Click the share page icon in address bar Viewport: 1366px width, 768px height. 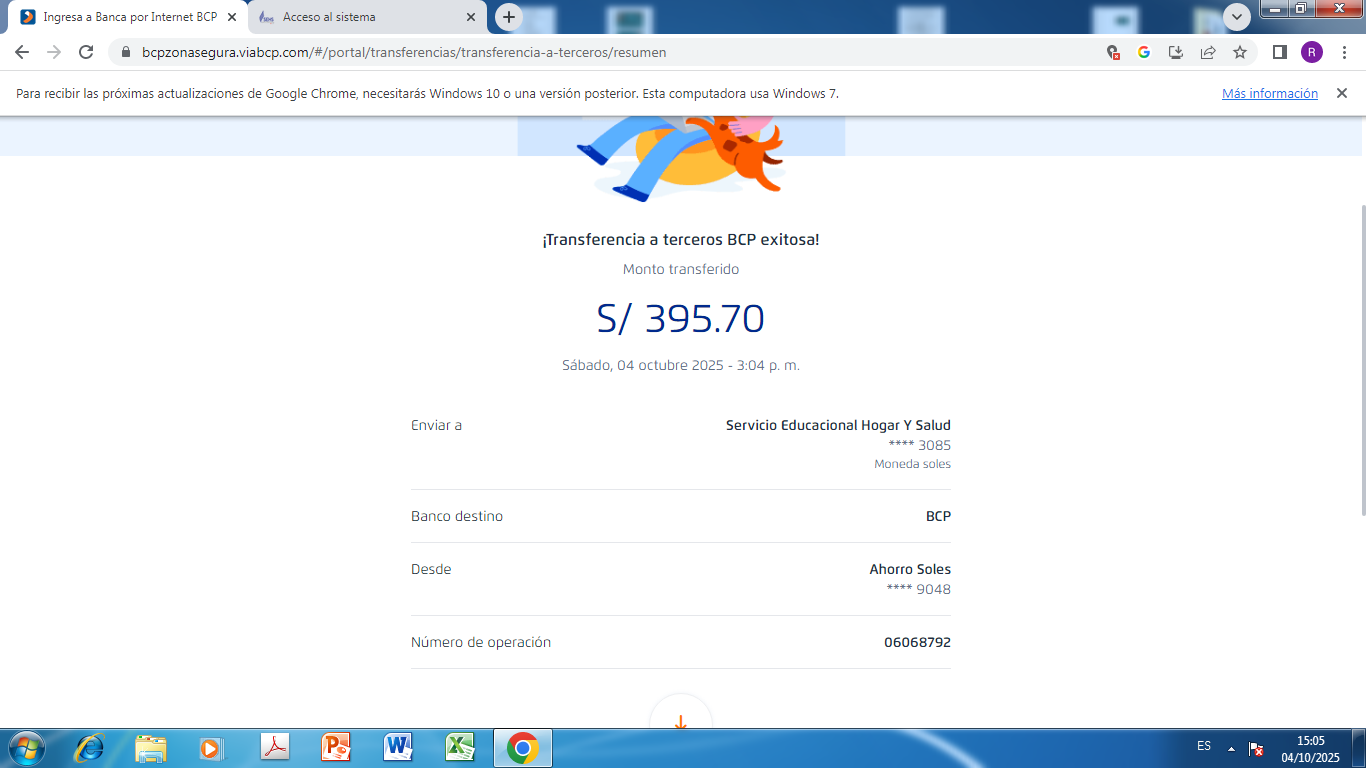click(x=1208, y=52)
